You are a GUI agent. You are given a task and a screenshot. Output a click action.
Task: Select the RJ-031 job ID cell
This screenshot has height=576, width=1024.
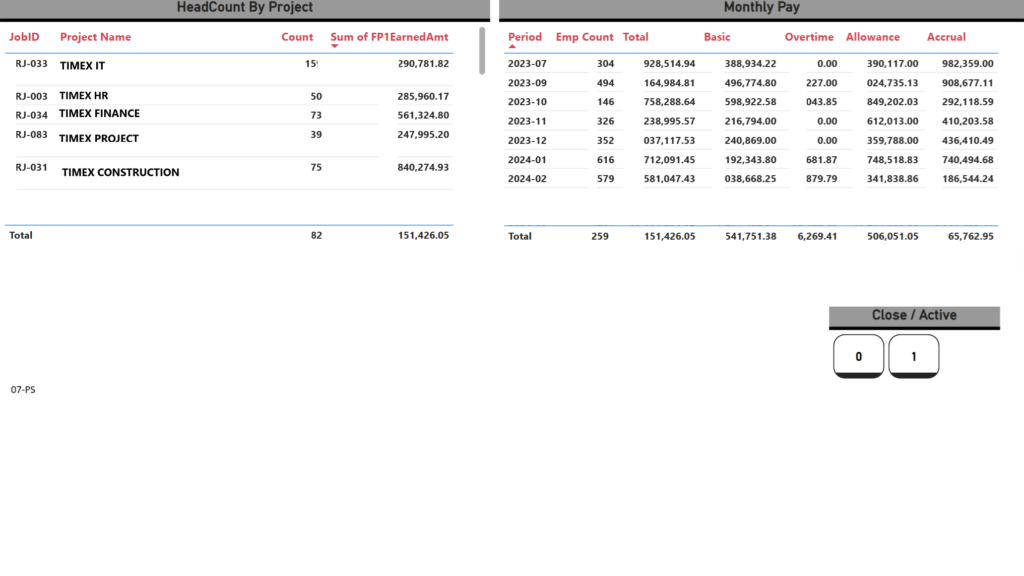click(31, 168)
